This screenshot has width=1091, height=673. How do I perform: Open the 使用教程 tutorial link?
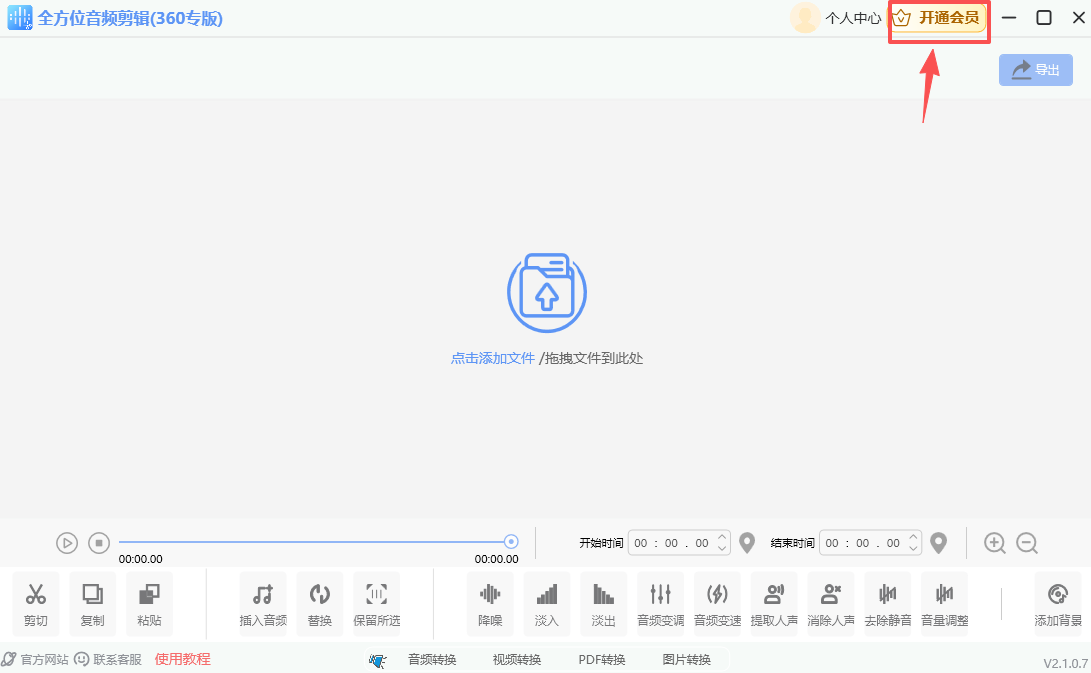(x=182, y=659)
